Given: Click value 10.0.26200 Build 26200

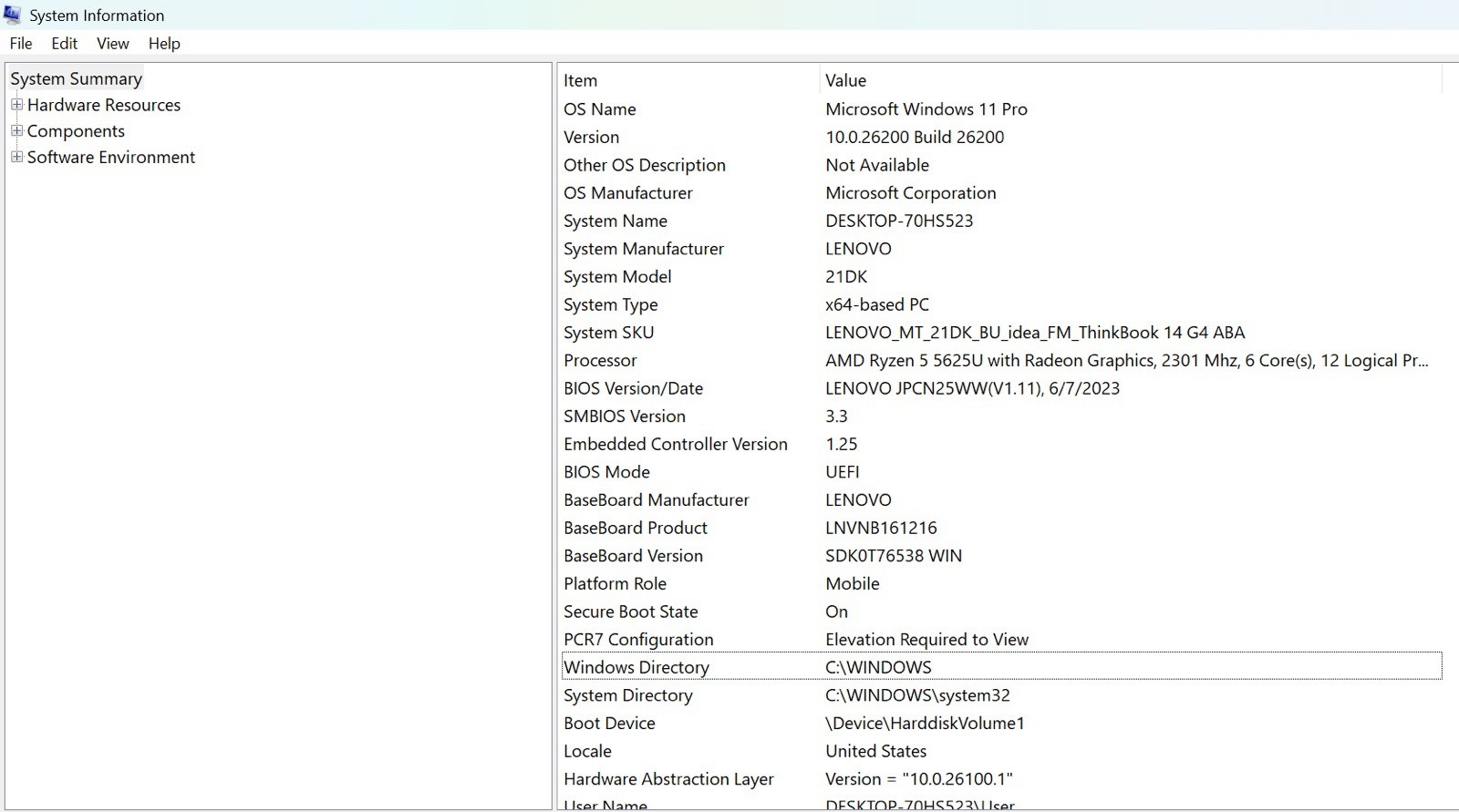Looking at the screenshot, I should coord(915,137).
